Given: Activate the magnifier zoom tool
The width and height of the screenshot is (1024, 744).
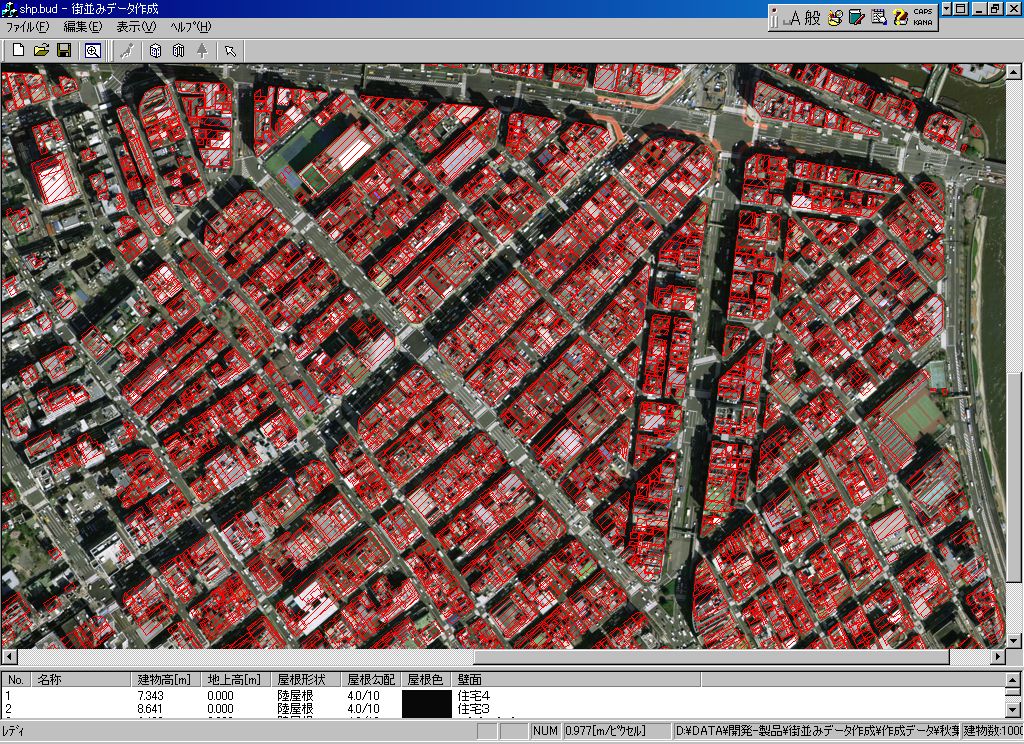Looking at the screenshot, I should click(x=93, y=50).
